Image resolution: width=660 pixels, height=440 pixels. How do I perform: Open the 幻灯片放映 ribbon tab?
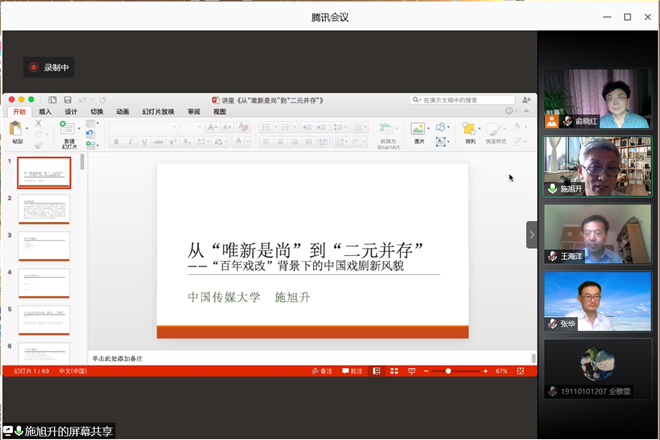(158, 112)
